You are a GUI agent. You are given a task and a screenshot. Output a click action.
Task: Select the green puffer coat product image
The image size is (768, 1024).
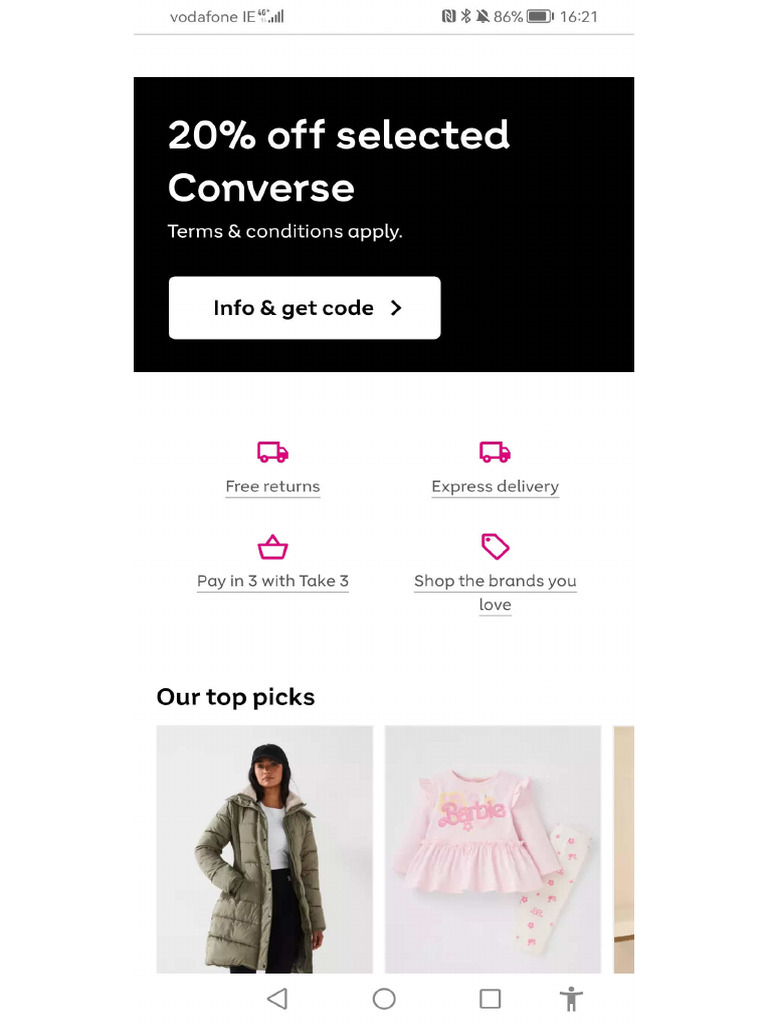[x=265, y=849]
